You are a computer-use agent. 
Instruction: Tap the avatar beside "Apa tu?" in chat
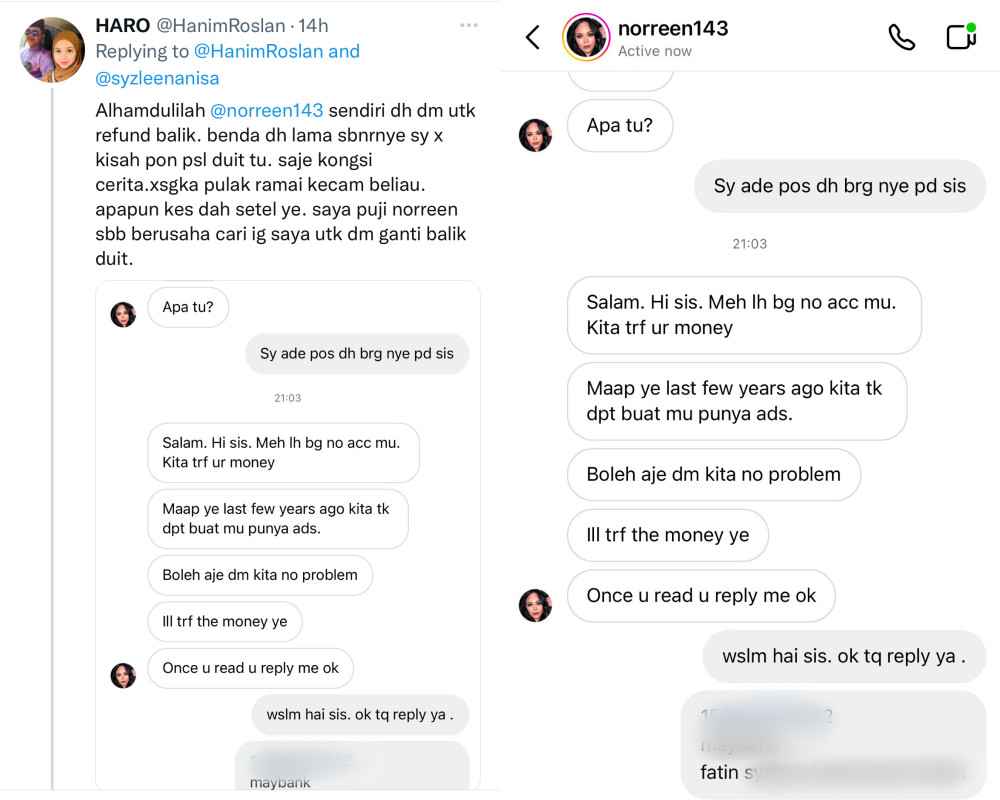(536, 134)
